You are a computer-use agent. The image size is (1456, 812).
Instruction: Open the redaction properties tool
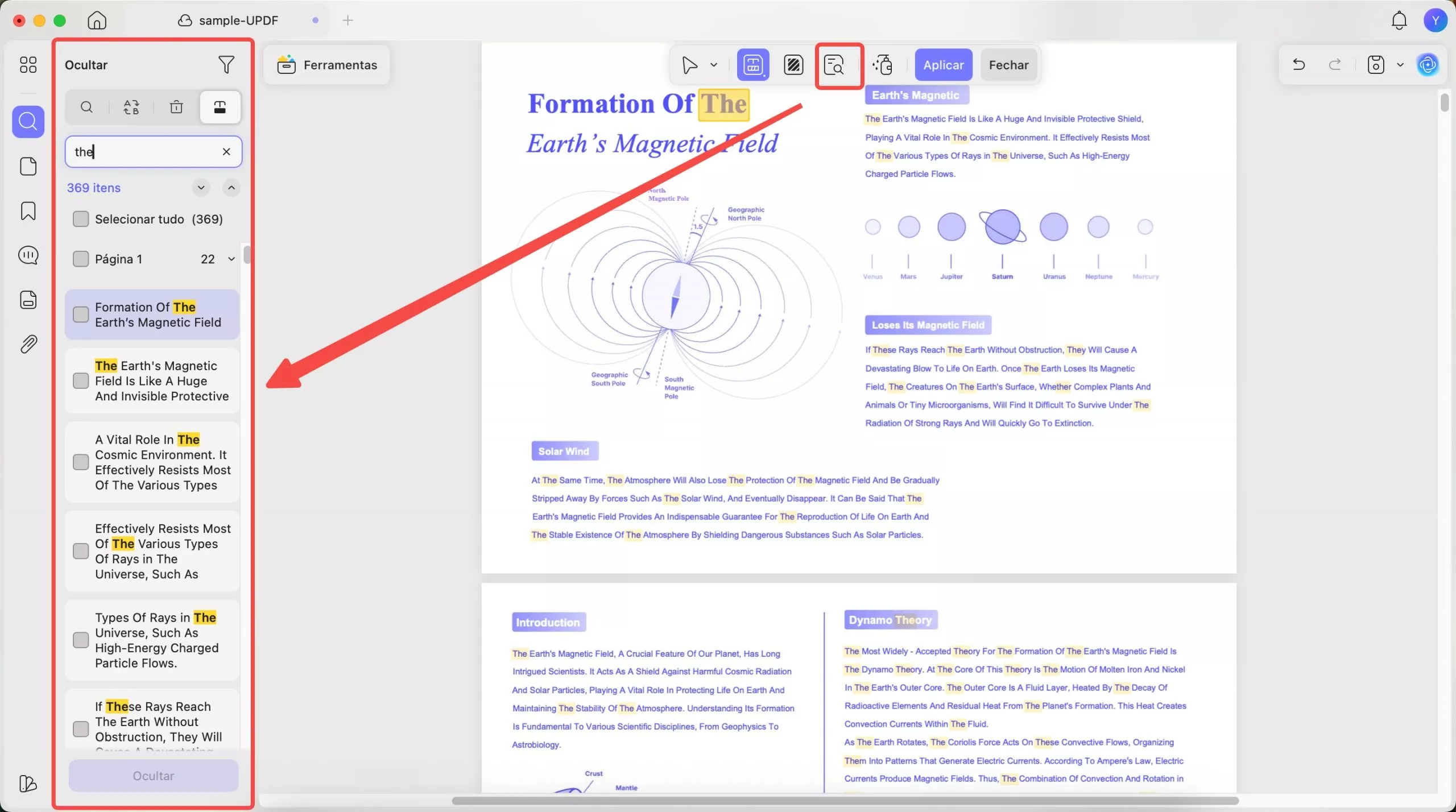tap(882, 65)
